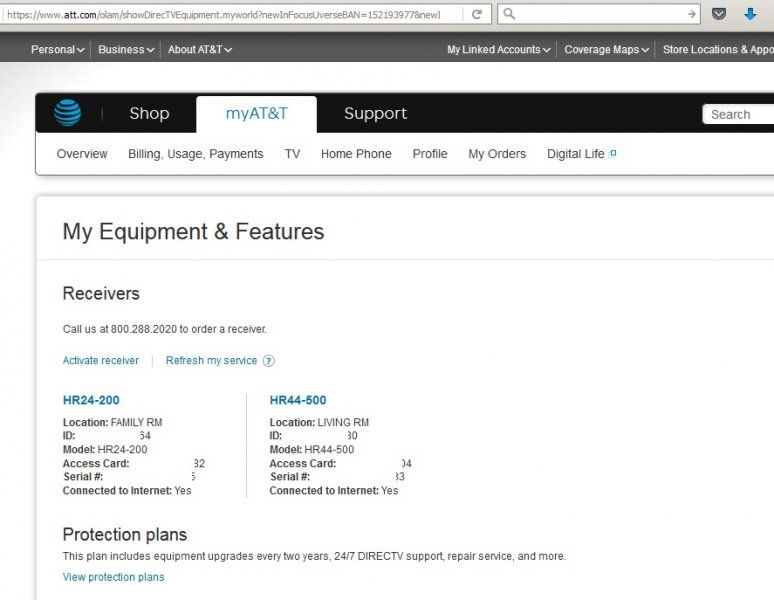The height and width of the screenshot is (600, 774).
Task: Click the Pocket save icon
Action: point(719,14)
